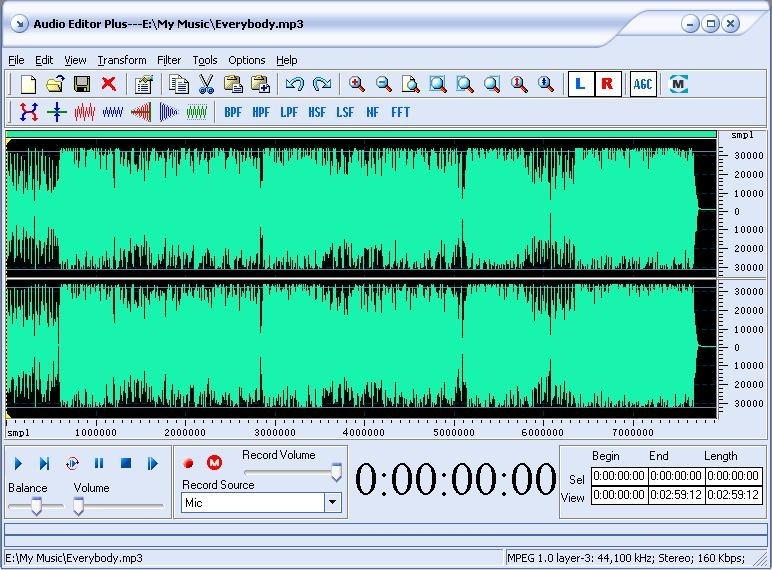772x570 pixels.
Task: Open the File menu
Action: pos(16,60)
